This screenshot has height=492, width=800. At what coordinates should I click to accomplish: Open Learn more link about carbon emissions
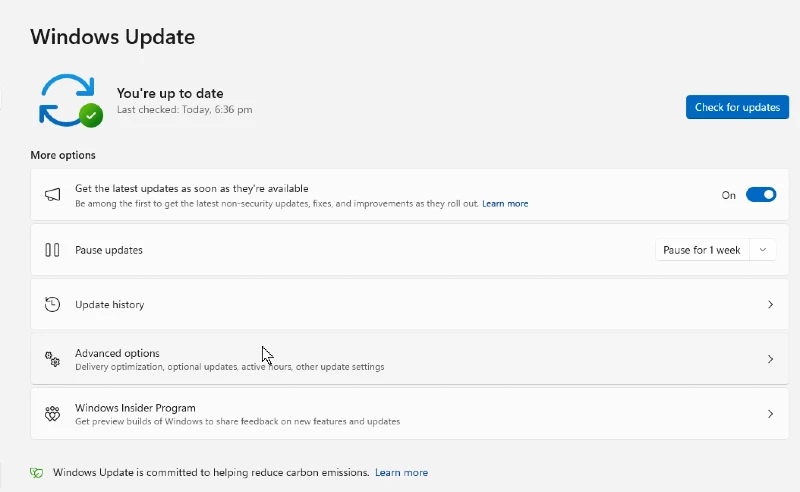(x=402, y=473)
